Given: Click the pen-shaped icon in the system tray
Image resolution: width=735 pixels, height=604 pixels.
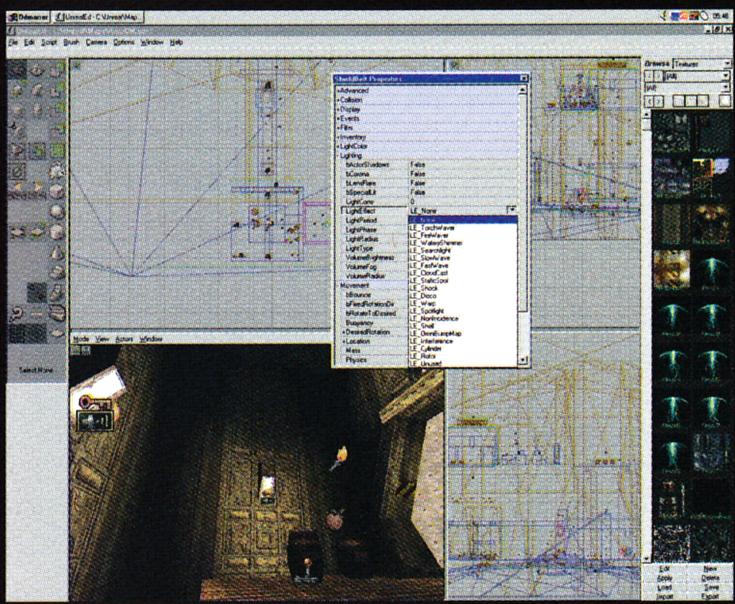Looking at the screenshot, I should 663,15.
